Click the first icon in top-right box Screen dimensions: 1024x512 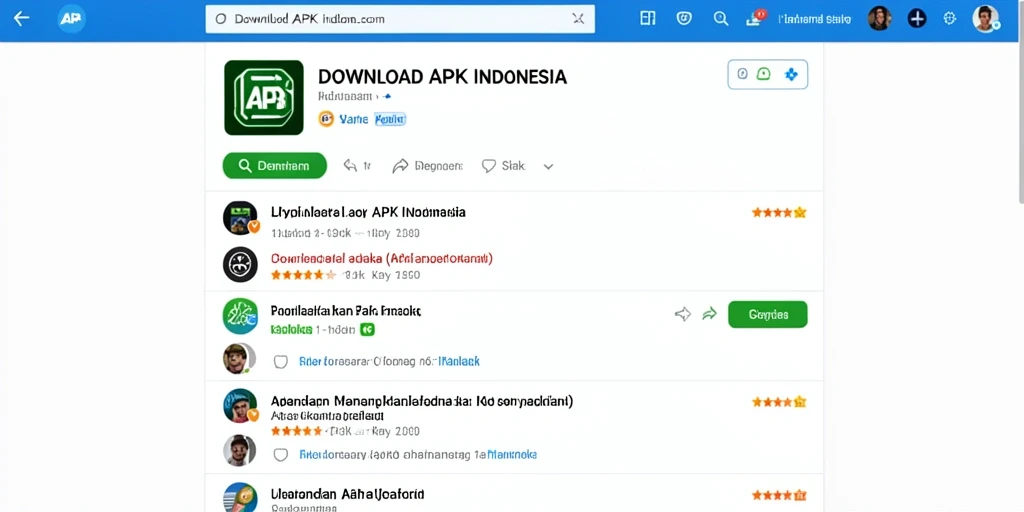(x=742, y=74)
